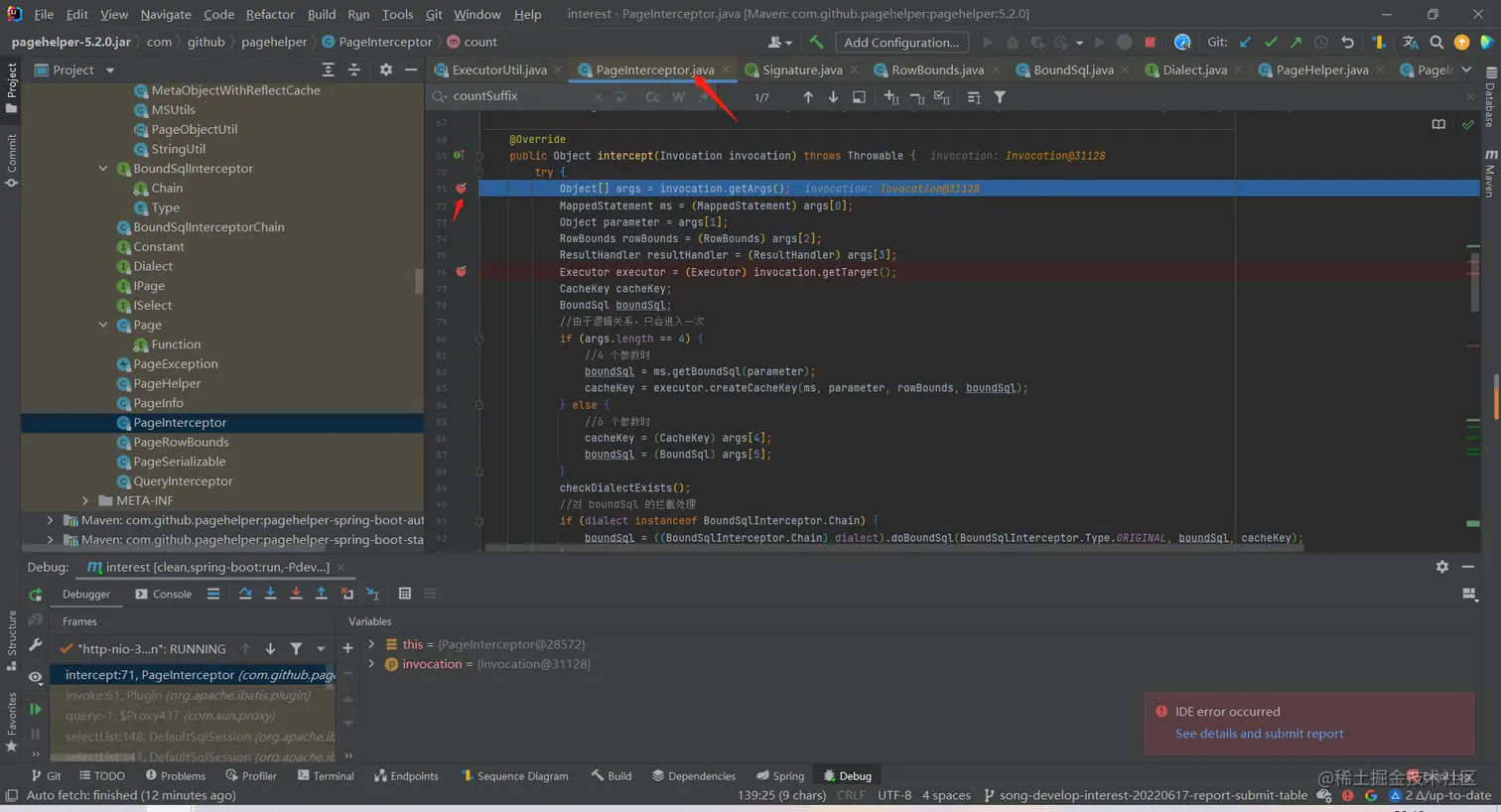The image size is (1501, 812).
Task: Click Step Out debugger icon
Action: [321, 594]
